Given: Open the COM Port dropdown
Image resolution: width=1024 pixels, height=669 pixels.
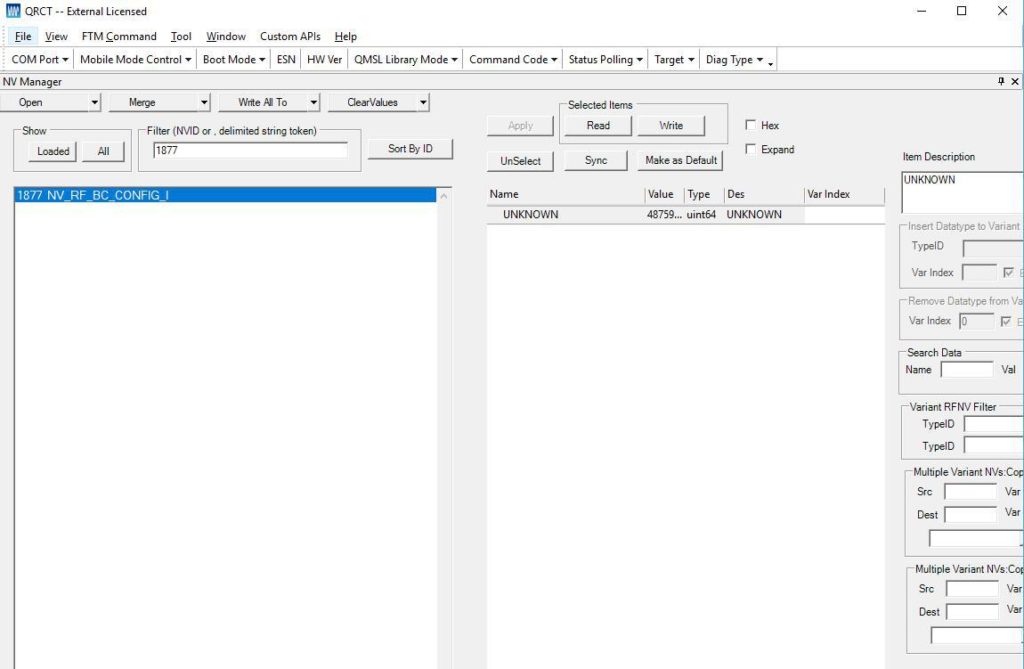Looking at the screenshot, I should [x=40, y=60].
